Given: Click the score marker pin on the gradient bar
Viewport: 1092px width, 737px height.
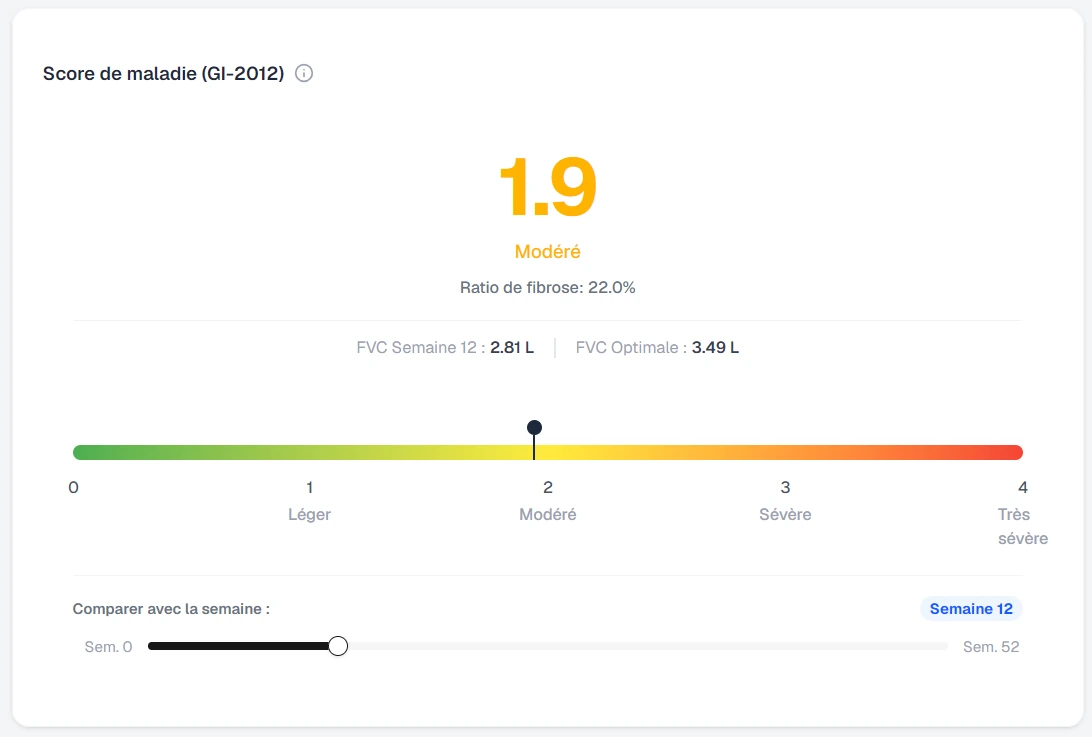Looking at the screenshot, I should coord(534,427).
